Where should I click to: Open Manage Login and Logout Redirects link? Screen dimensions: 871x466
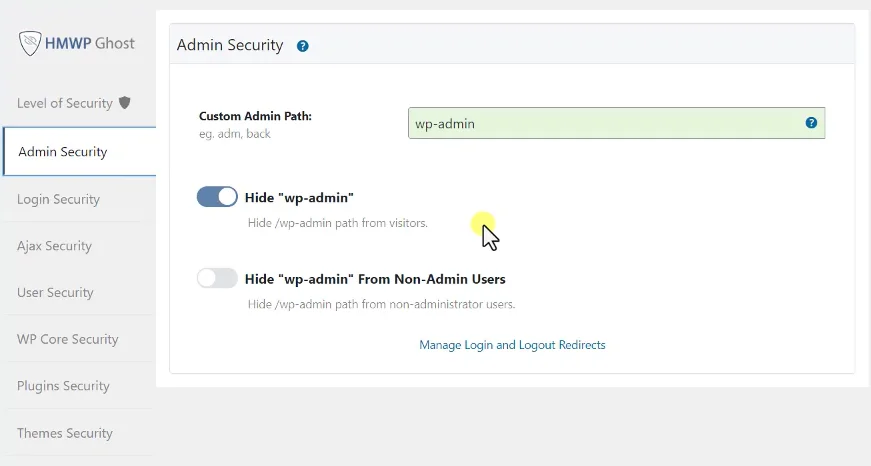(512, 345)
